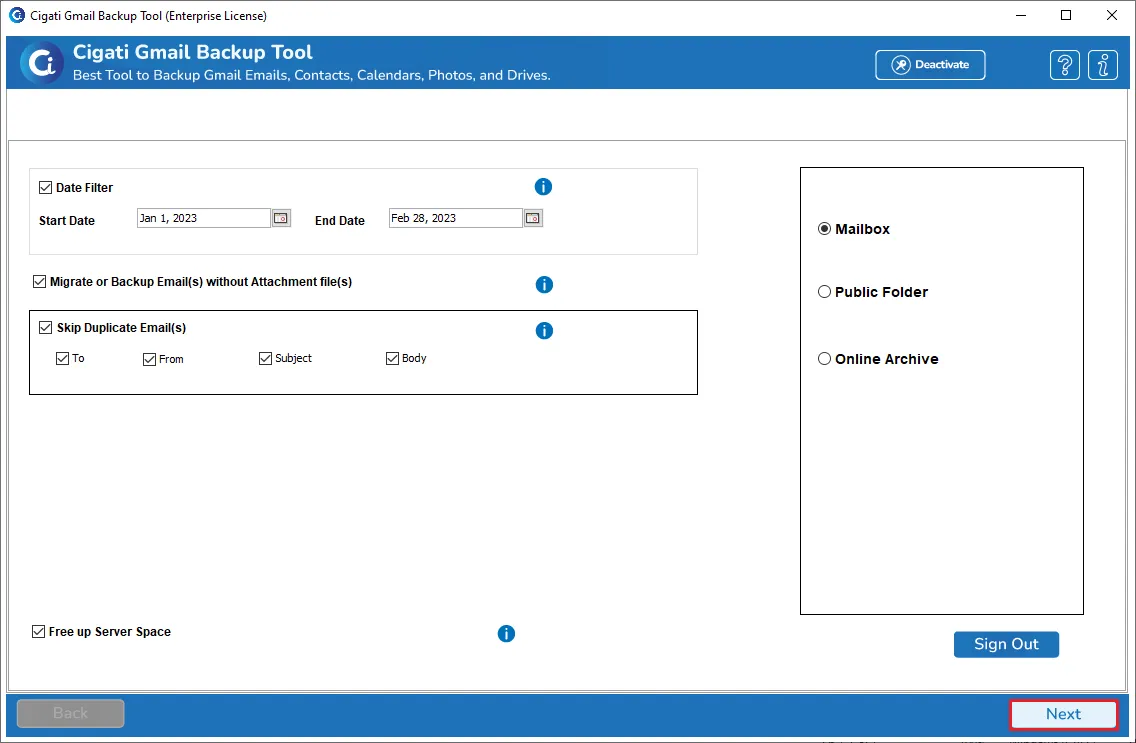Disable Free up Server Space
The width and height of the screenshot is (1136, 743).
pyautogui.click(x=38, y=631)
